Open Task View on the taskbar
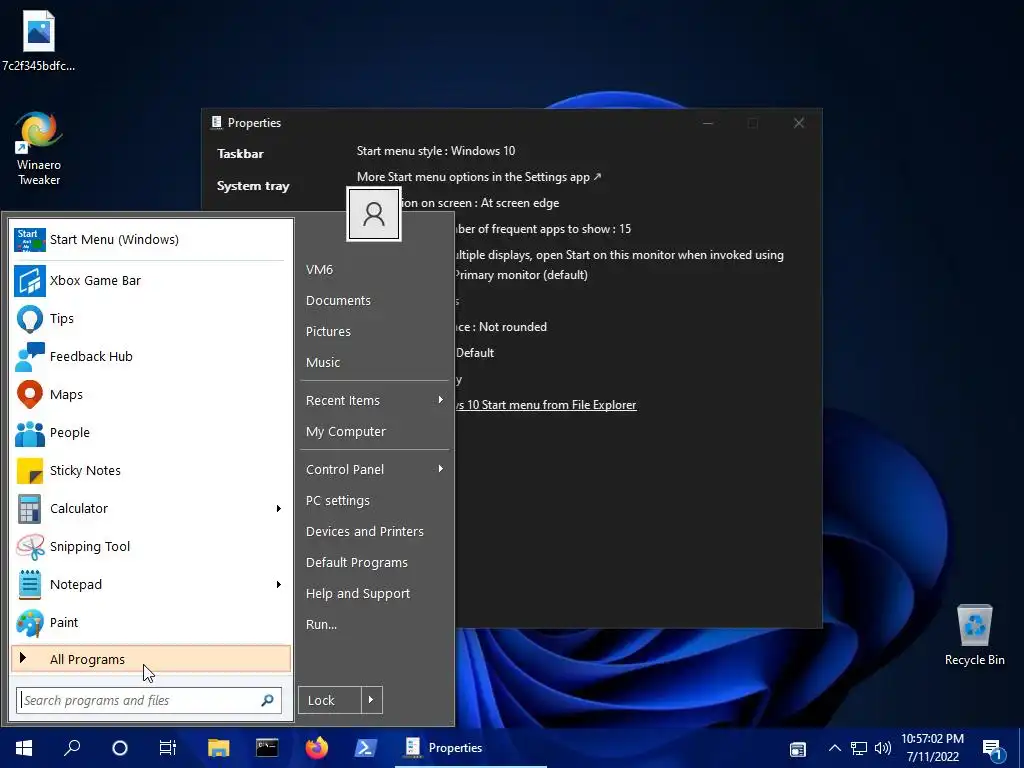Screen dimensions: 1024x768 point(168,748)
